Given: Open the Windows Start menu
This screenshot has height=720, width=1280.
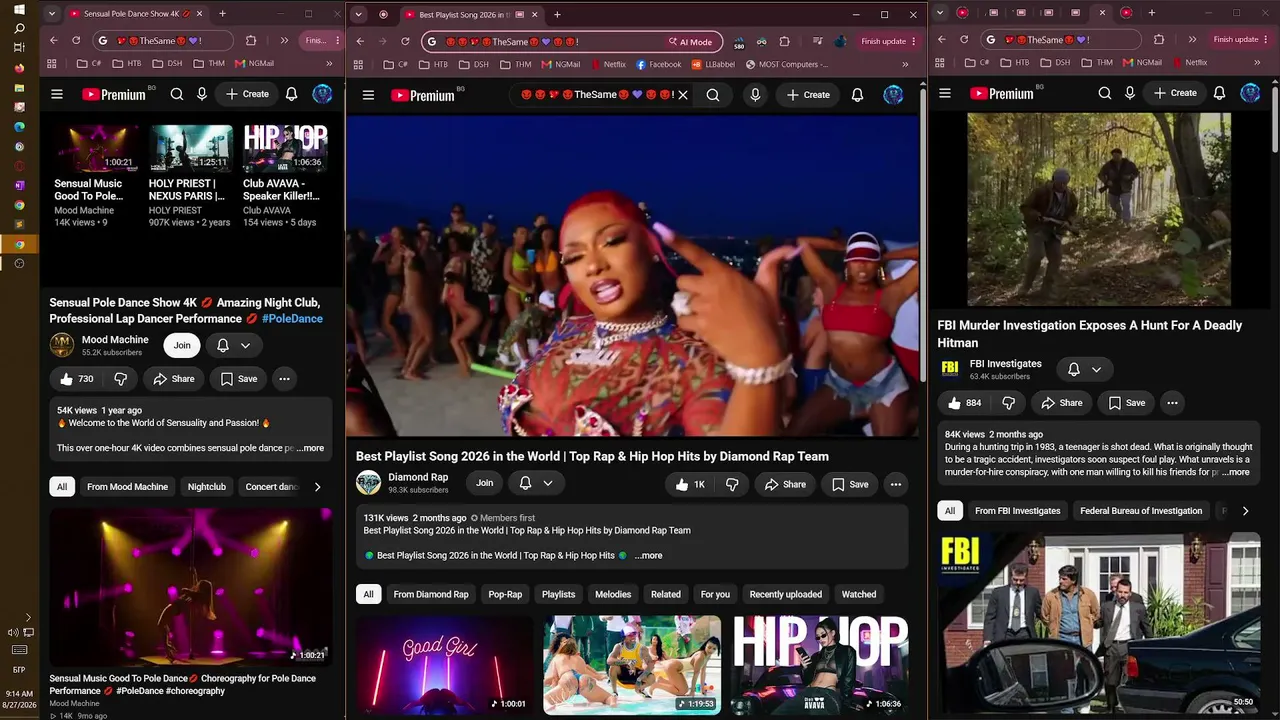Looking at the screenshot, I should pyautogui.click(x=19, y=10).
